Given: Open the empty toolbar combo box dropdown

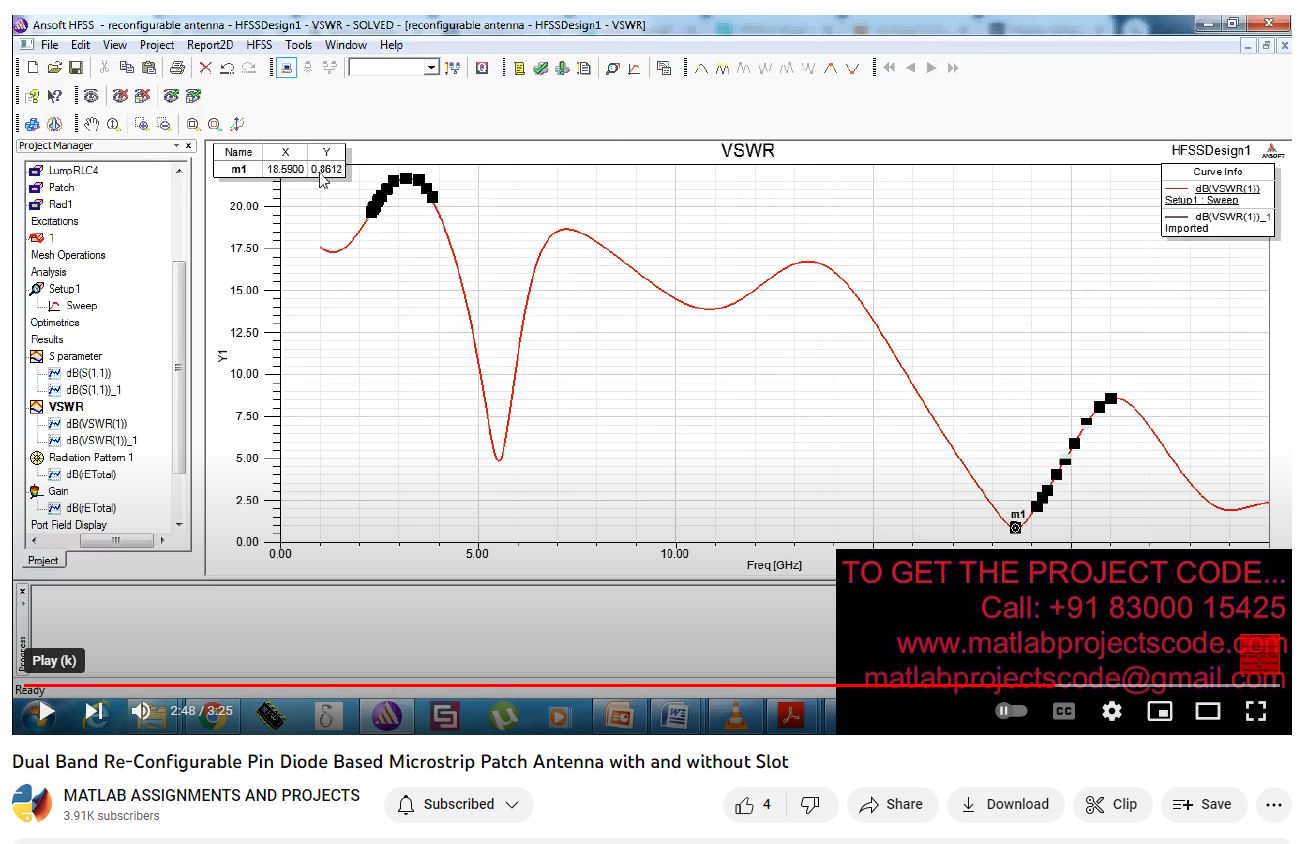Looking at the screenshot, I should click(x=431, y=68).
